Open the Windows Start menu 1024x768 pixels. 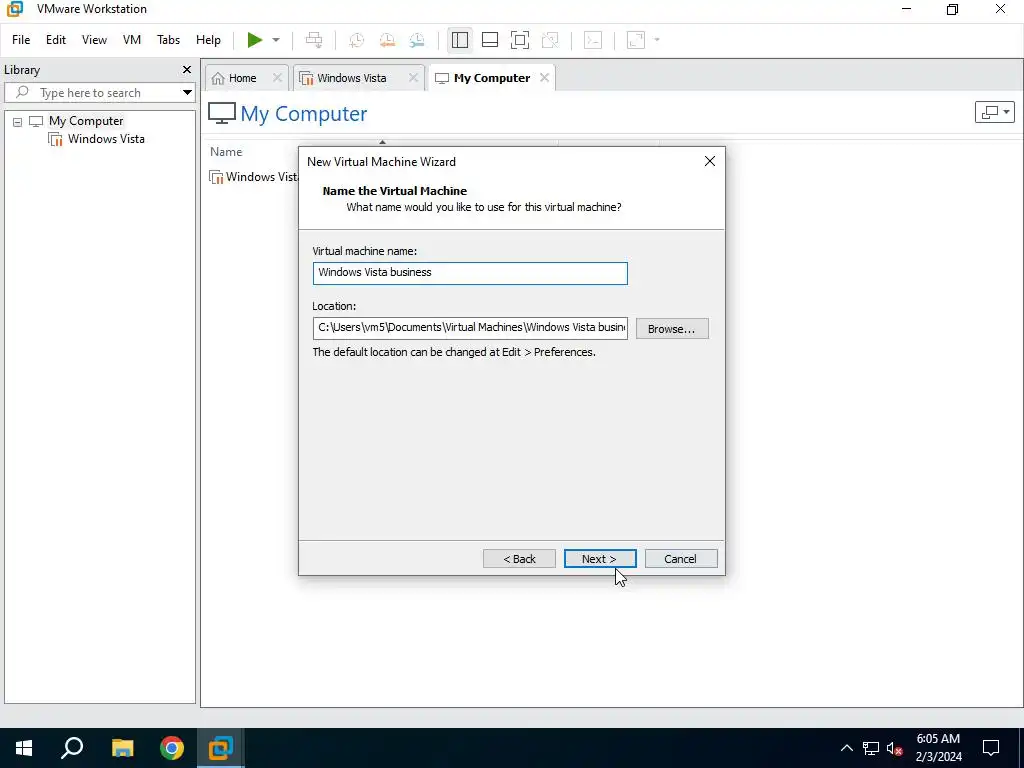point(24,748)
